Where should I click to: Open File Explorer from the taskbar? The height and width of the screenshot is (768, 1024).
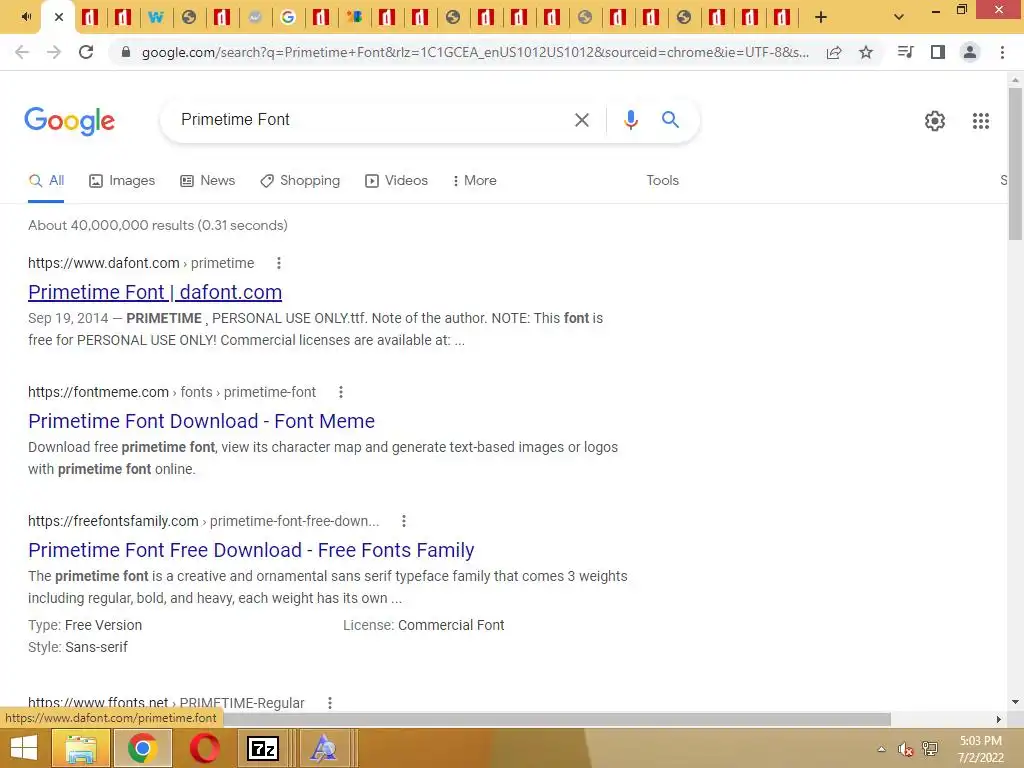tap(80, 748)
